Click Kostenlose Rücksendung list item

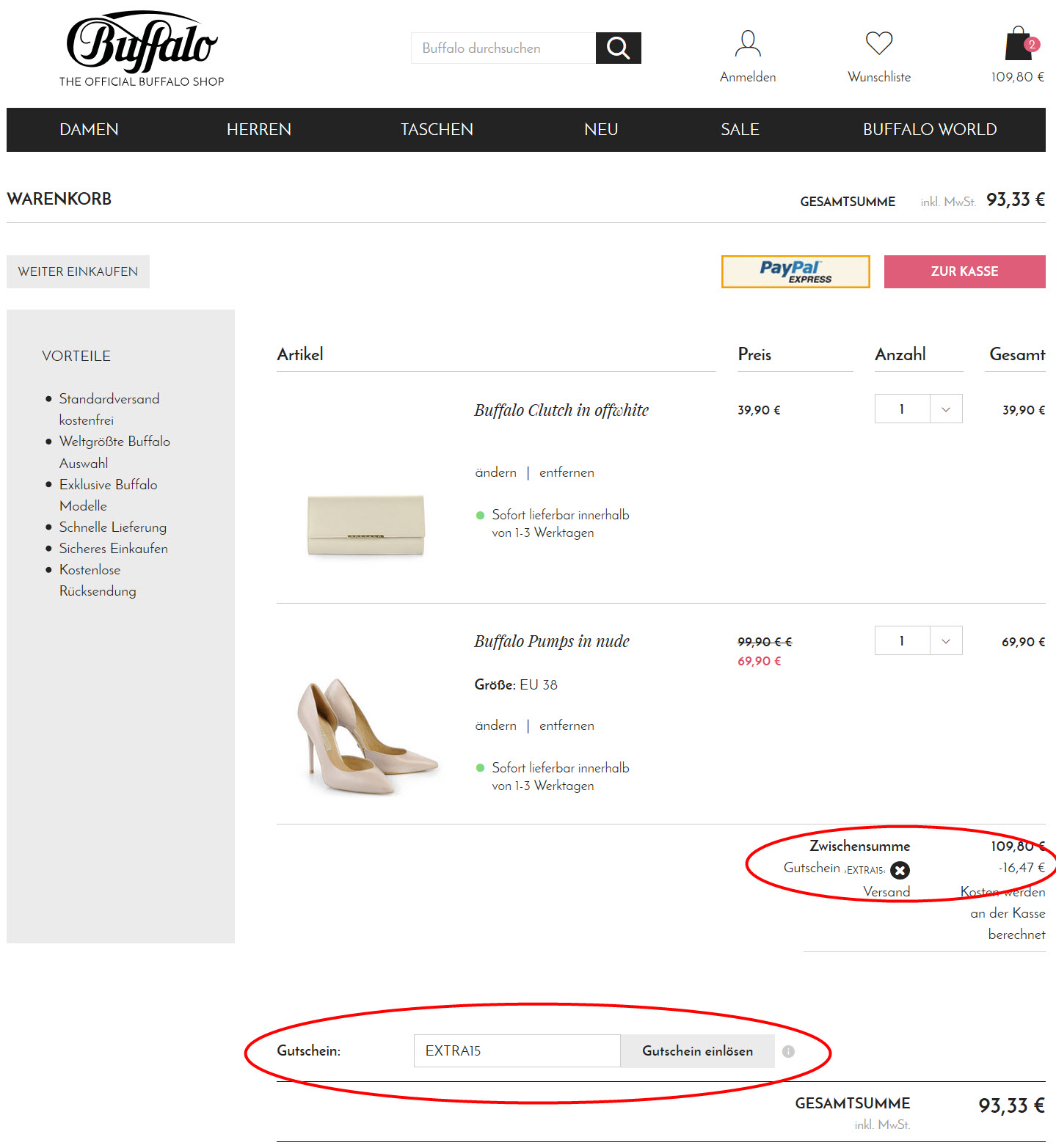[98, 580]
